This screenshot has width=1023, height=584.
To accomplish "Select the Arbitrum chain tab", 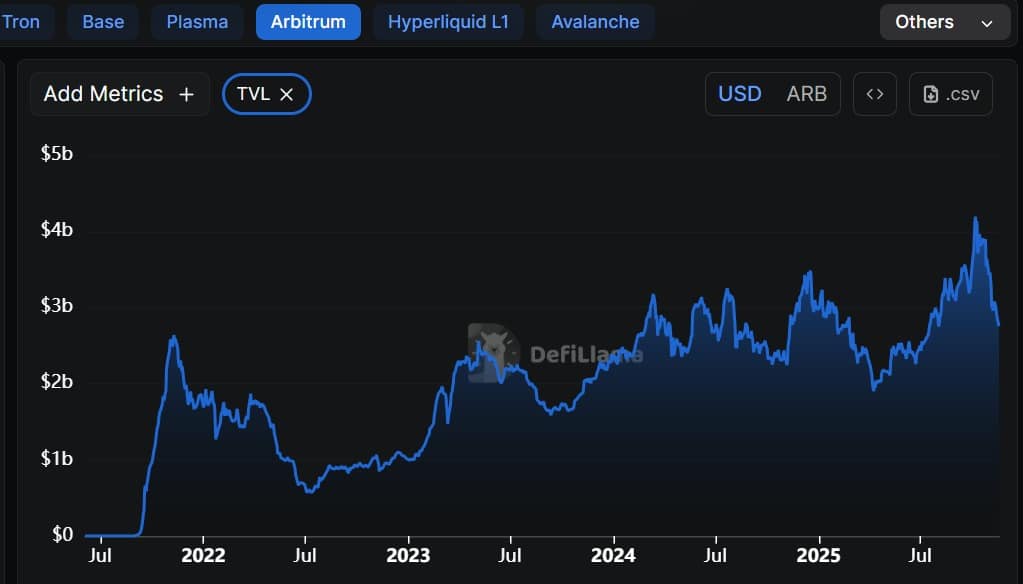I will pos(308,22).
